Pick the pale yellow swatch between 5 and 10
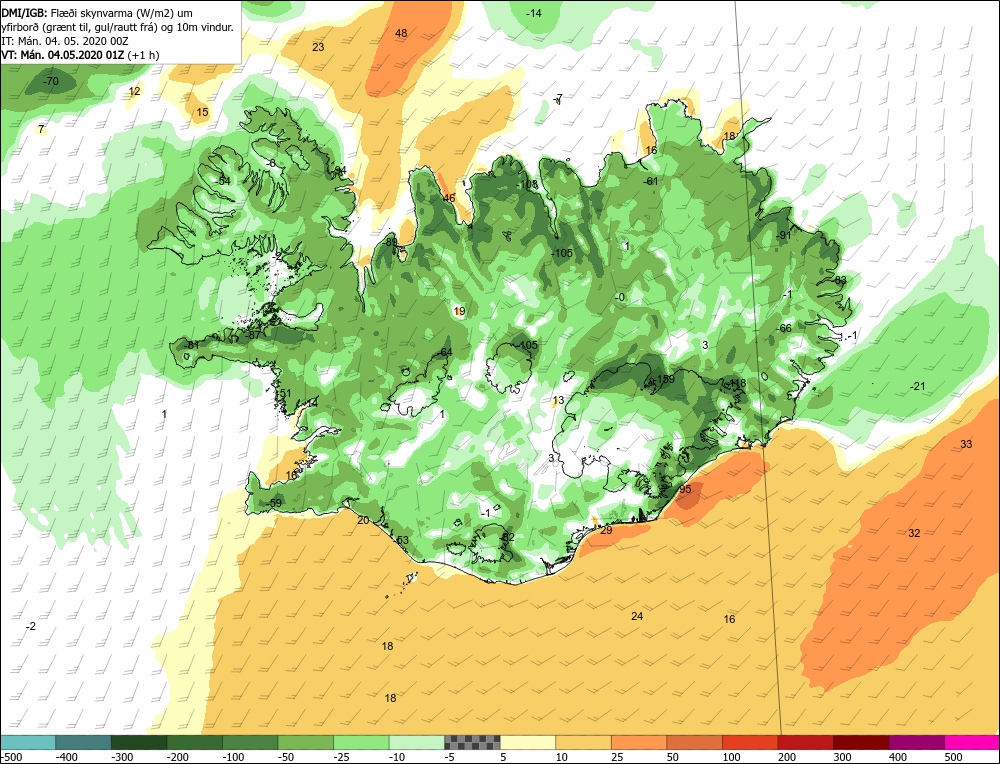Screen dimensions: 1000x764 527,742
